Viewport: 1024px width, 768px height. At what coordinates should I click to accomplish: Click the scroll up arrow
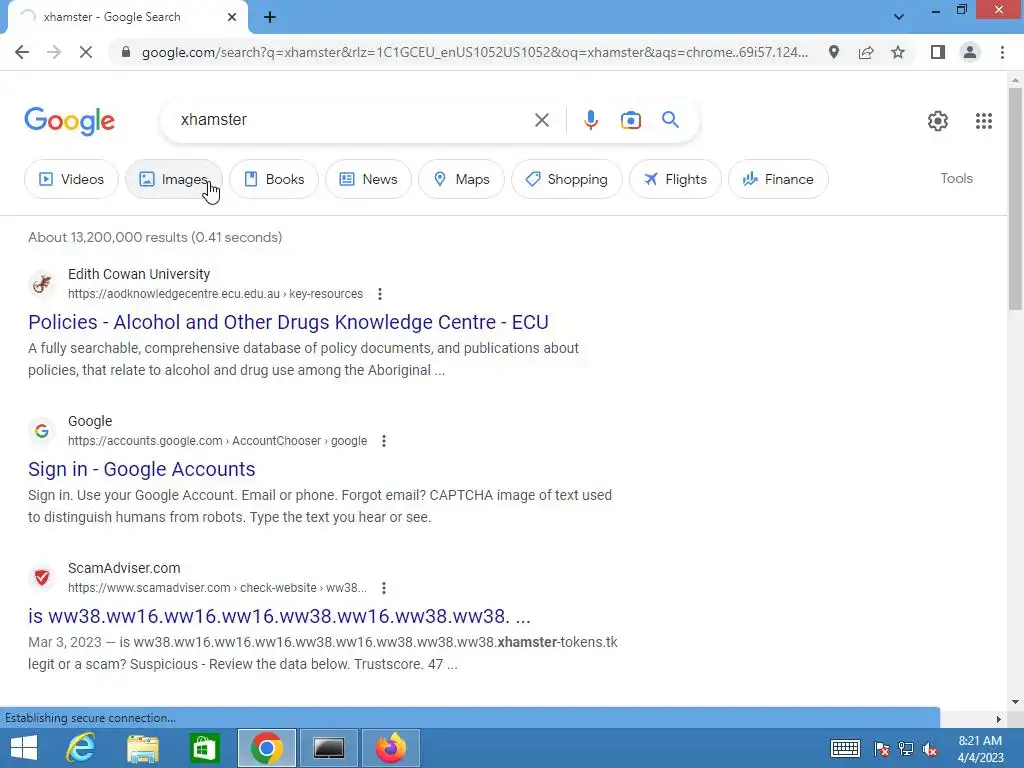point(1015,80)
